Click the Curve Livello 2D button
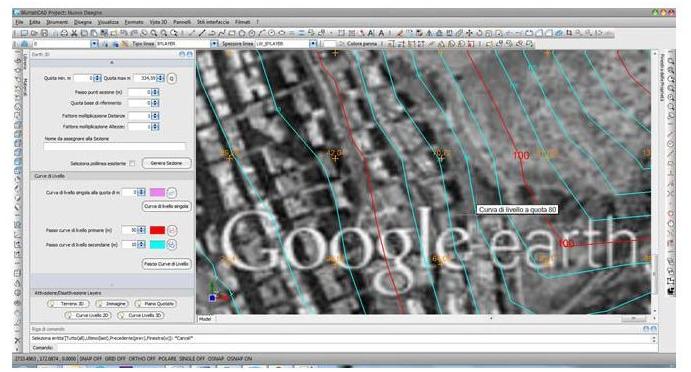The width and height of the screenshot is (691, 372). point(89,316)
